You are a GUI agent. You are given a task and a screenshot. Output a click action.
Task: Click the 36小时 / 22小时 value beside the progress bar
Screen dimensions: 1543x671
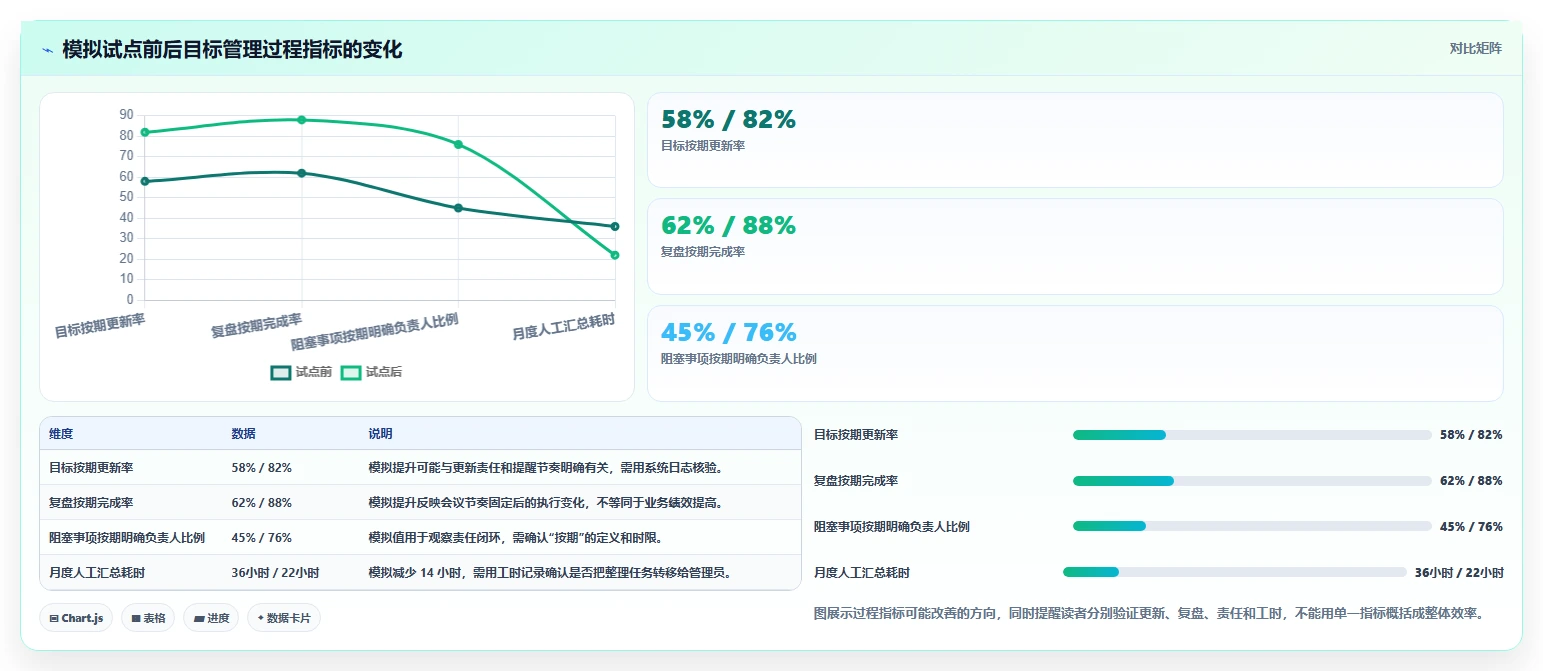click(1459, 573)
